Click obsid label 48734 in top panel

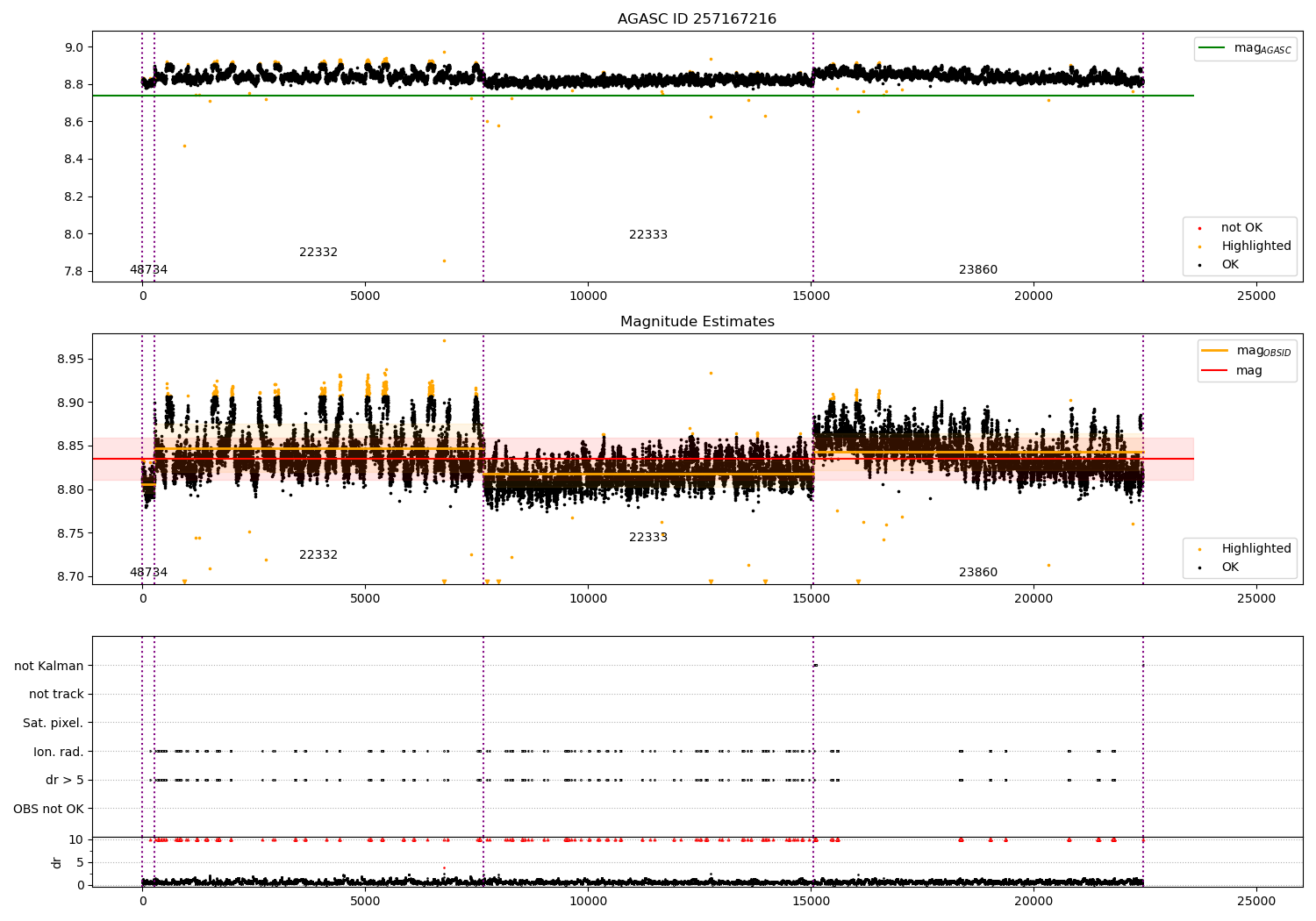coord(148,270)
